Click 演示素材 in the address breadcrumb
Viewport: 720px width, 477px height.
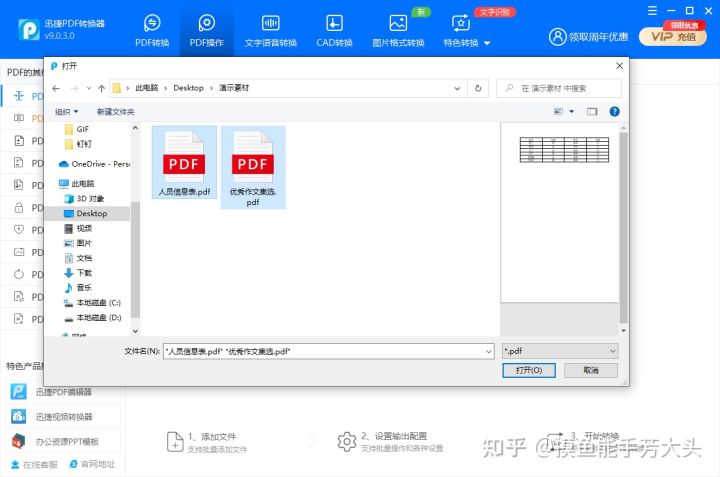tap(234, 88)
